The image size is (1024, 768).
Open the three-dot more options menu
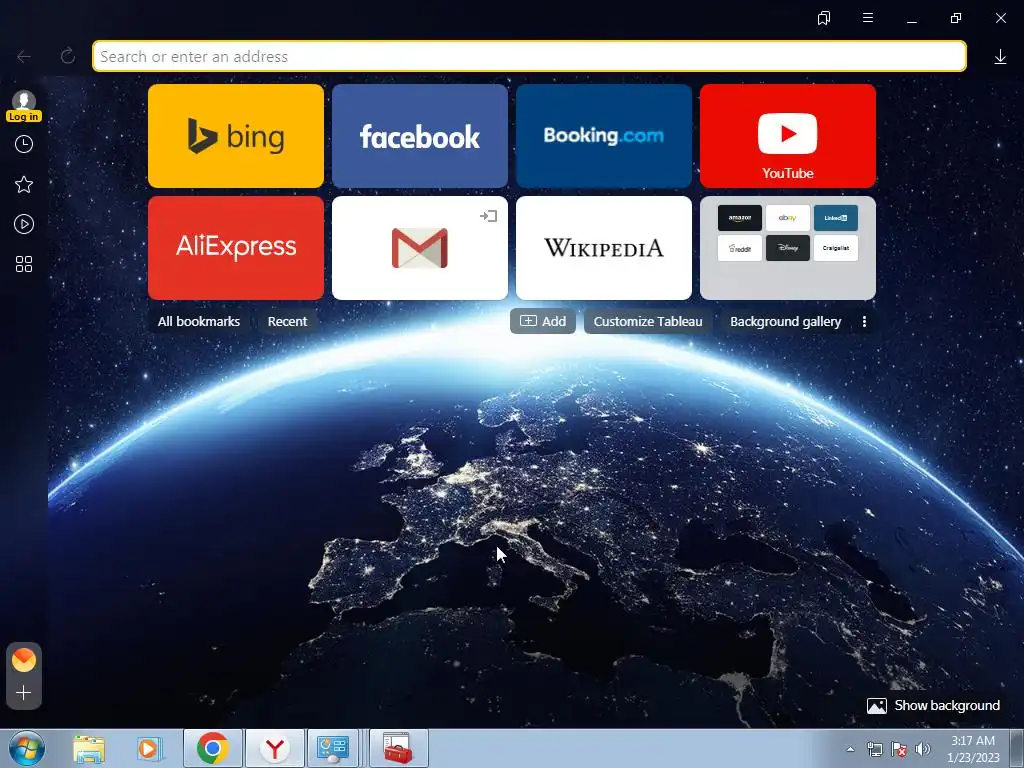pyautogui.click(x=864, y=321)
